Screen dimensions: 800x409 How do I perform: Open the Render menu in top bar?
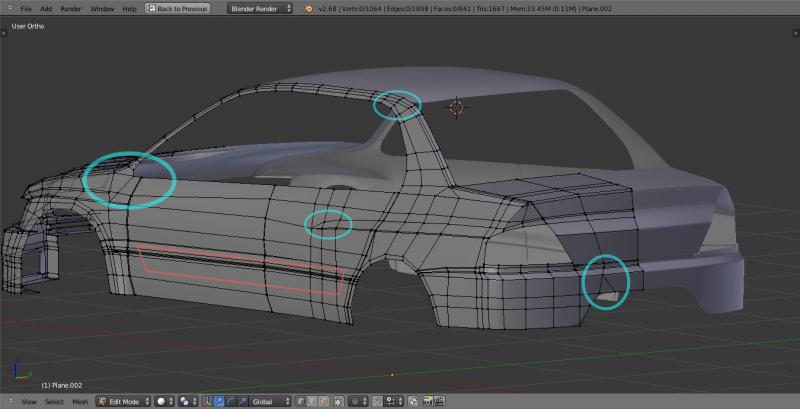70,8
